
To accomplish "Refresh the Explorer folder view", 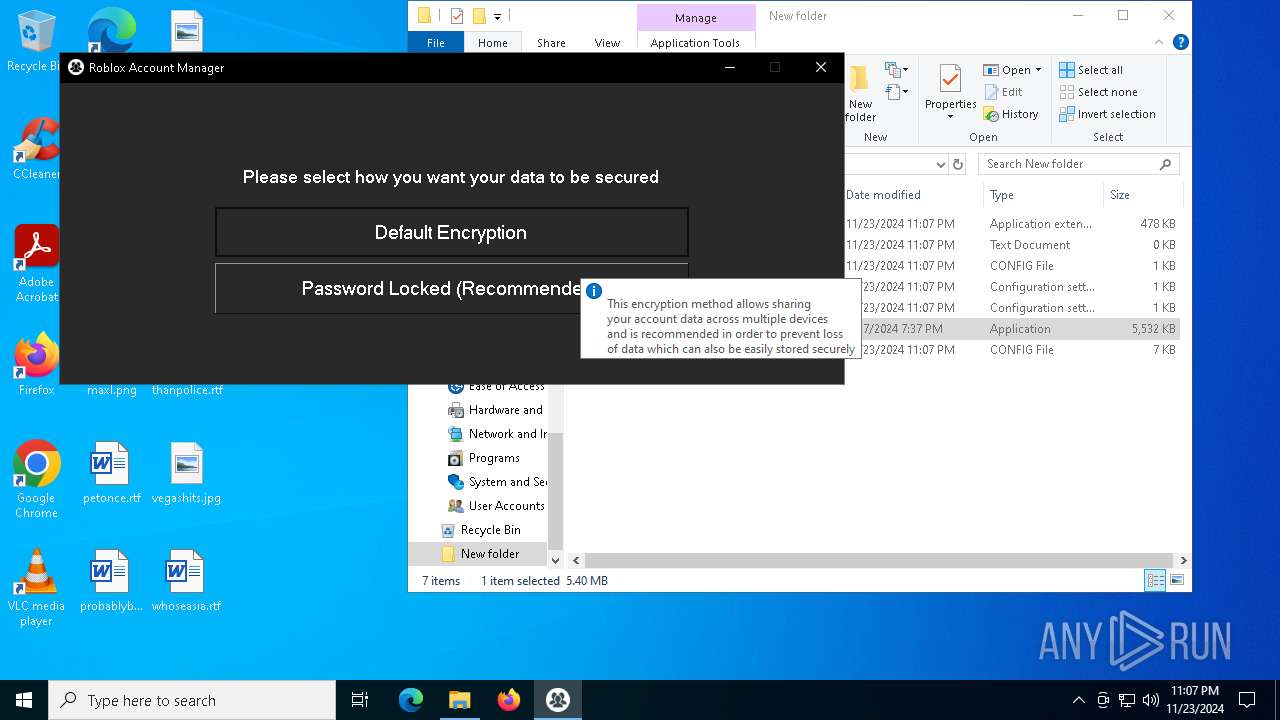I will coord(958,164).
